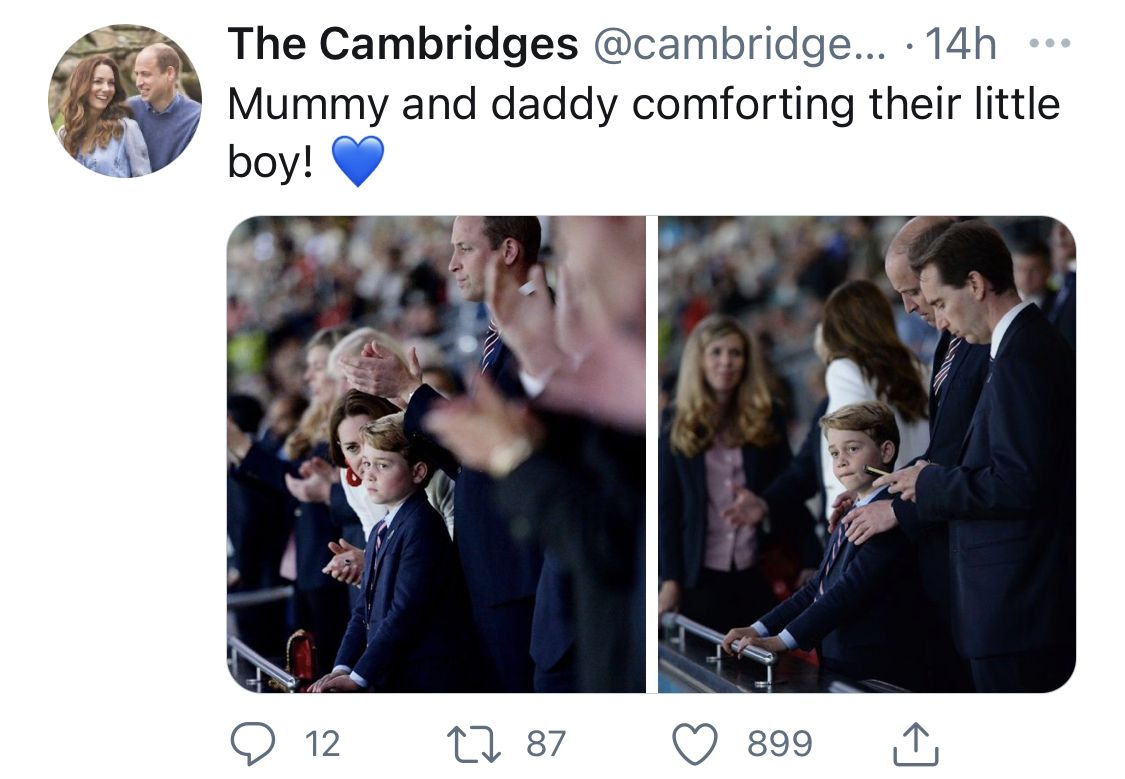Click the blue heart emoji in tweet
Screen dimensions: 1125x779
[x=357, y=162]
